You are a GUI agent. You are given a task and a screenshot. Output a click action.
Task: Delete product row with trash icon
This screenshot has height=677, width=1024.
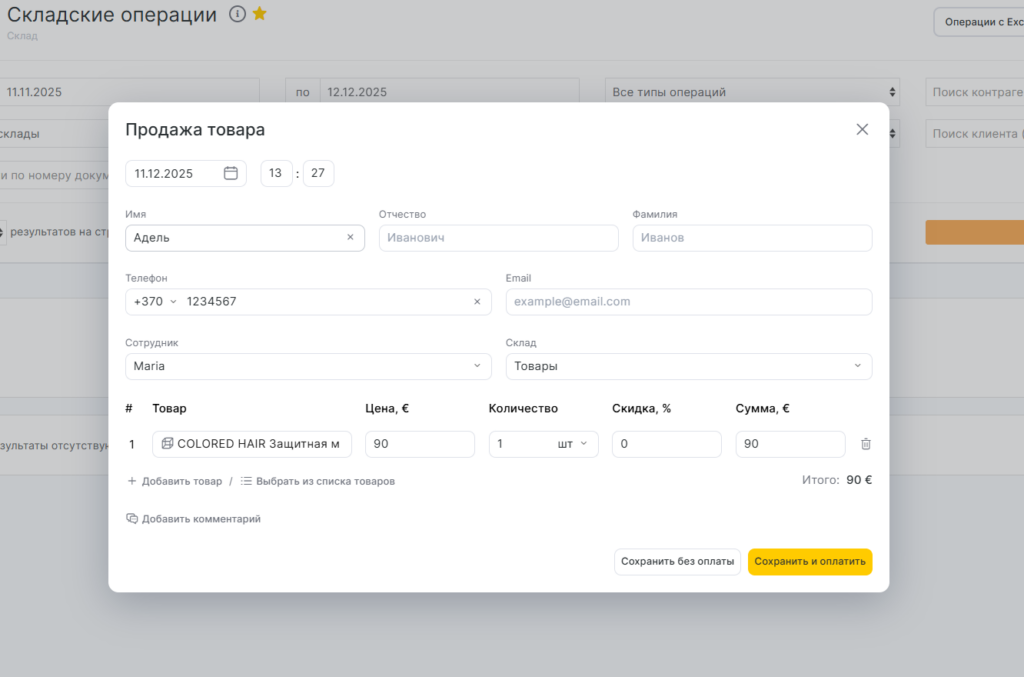866,444
